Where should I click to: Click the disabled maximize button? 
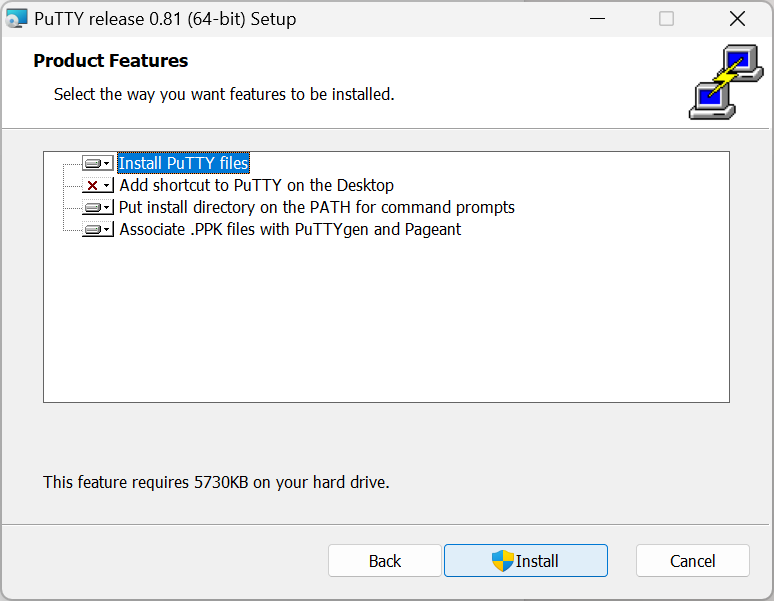click(x=667, y=18)
